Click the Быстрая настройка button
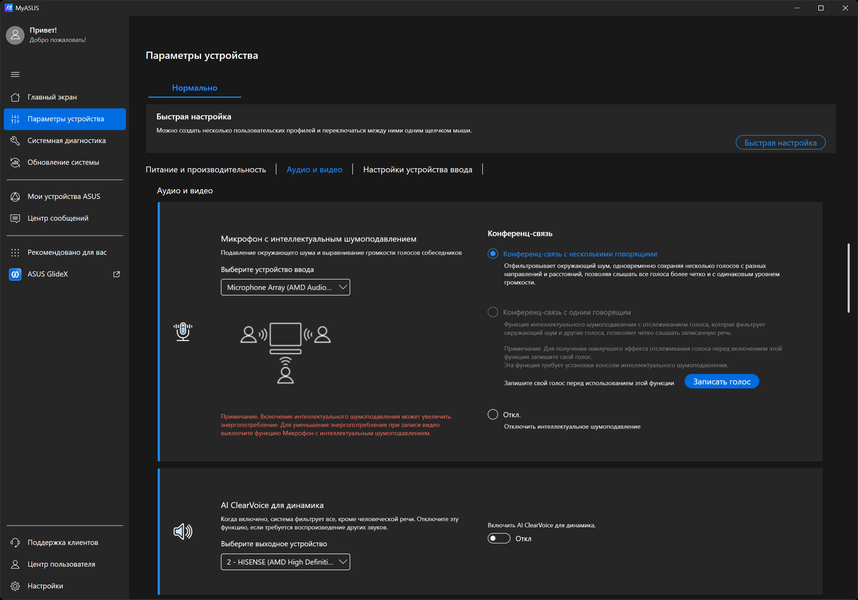 click(780, 143)
